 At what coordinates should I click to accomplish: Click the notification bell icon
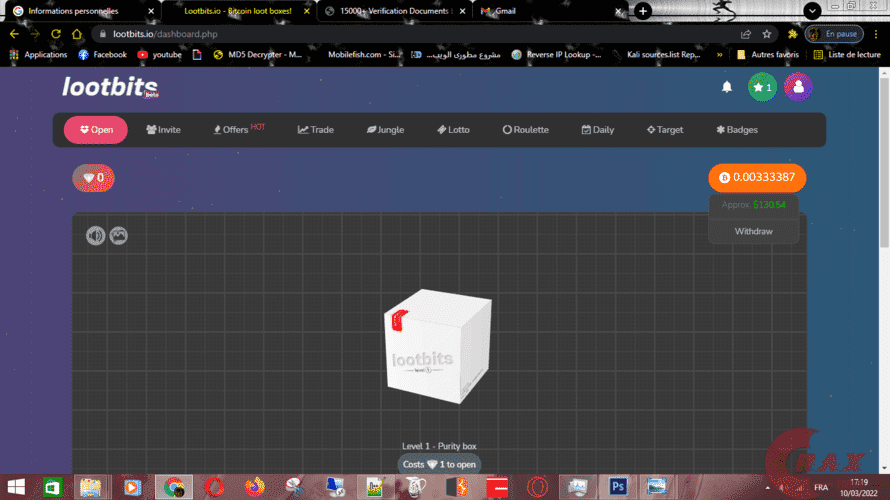tap(727, 88)
